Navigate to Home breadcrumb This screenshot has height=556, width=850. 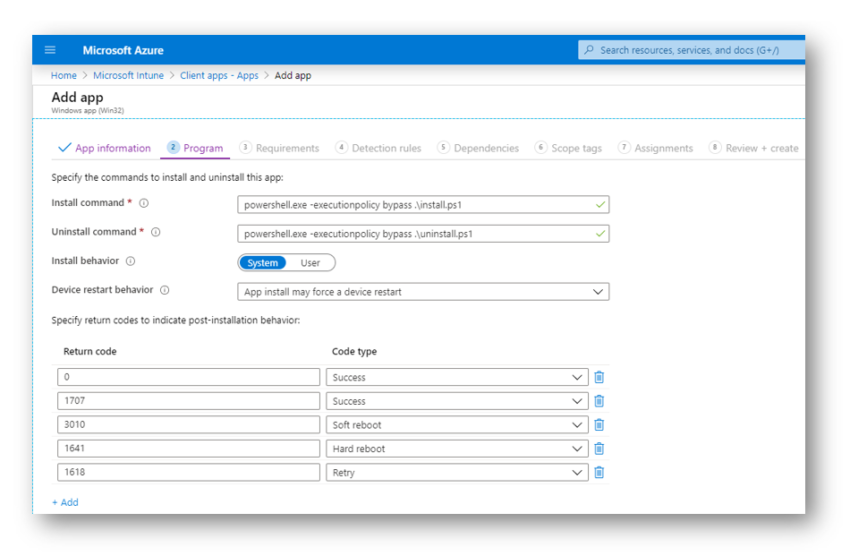[x=63, y=75]
